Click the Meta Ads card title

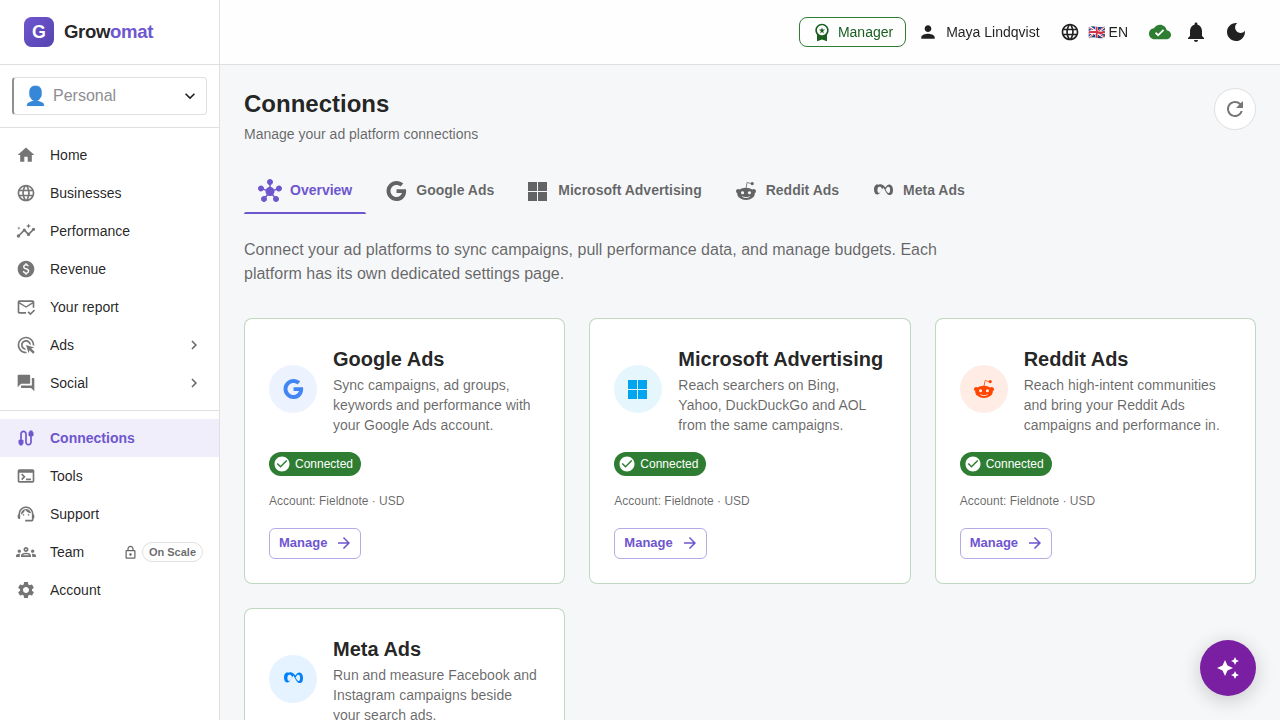click(x=377, y=649)
